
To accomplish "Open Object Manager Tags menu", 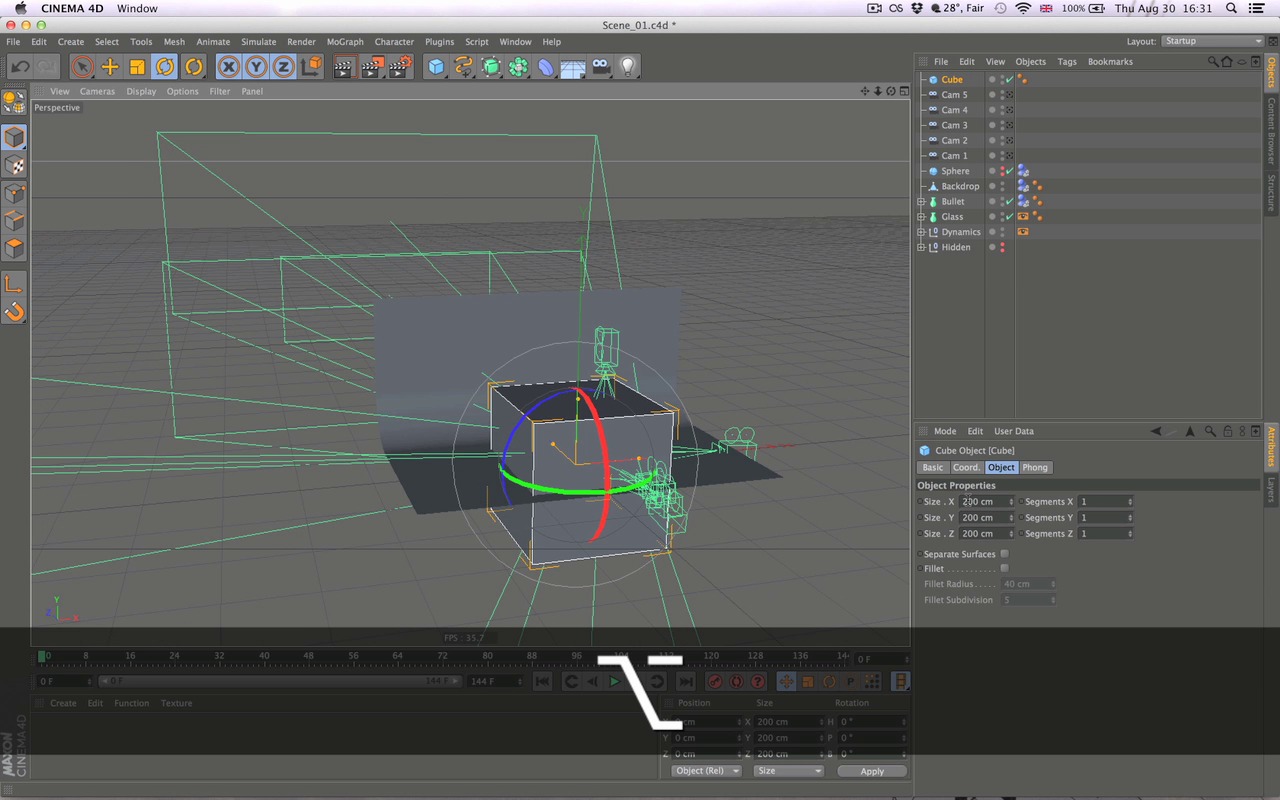I will coord(1067,62).
